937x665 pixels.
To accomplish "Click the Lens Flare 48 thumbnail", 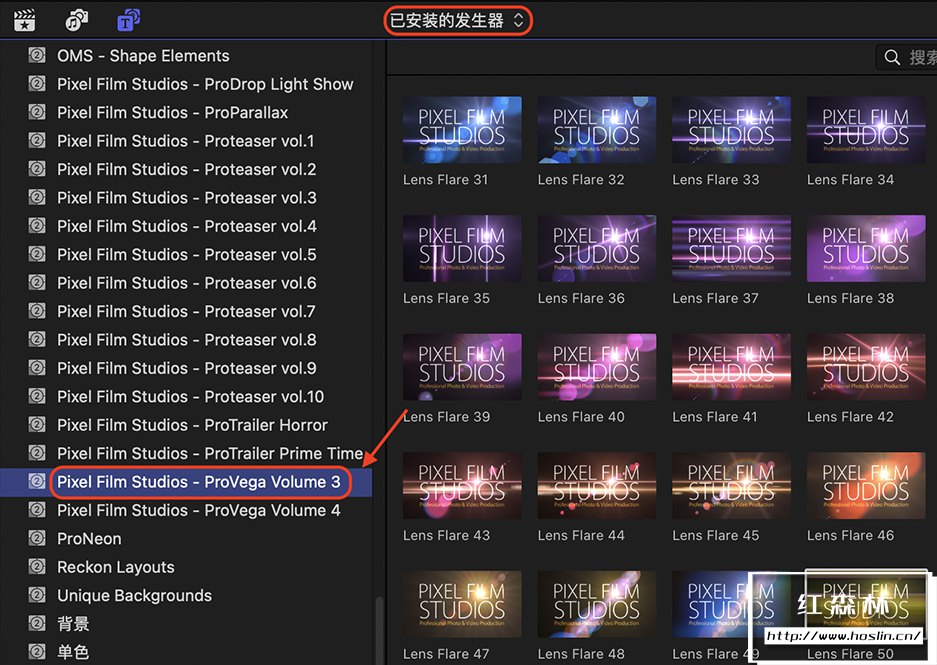I will tap(596, 604).
